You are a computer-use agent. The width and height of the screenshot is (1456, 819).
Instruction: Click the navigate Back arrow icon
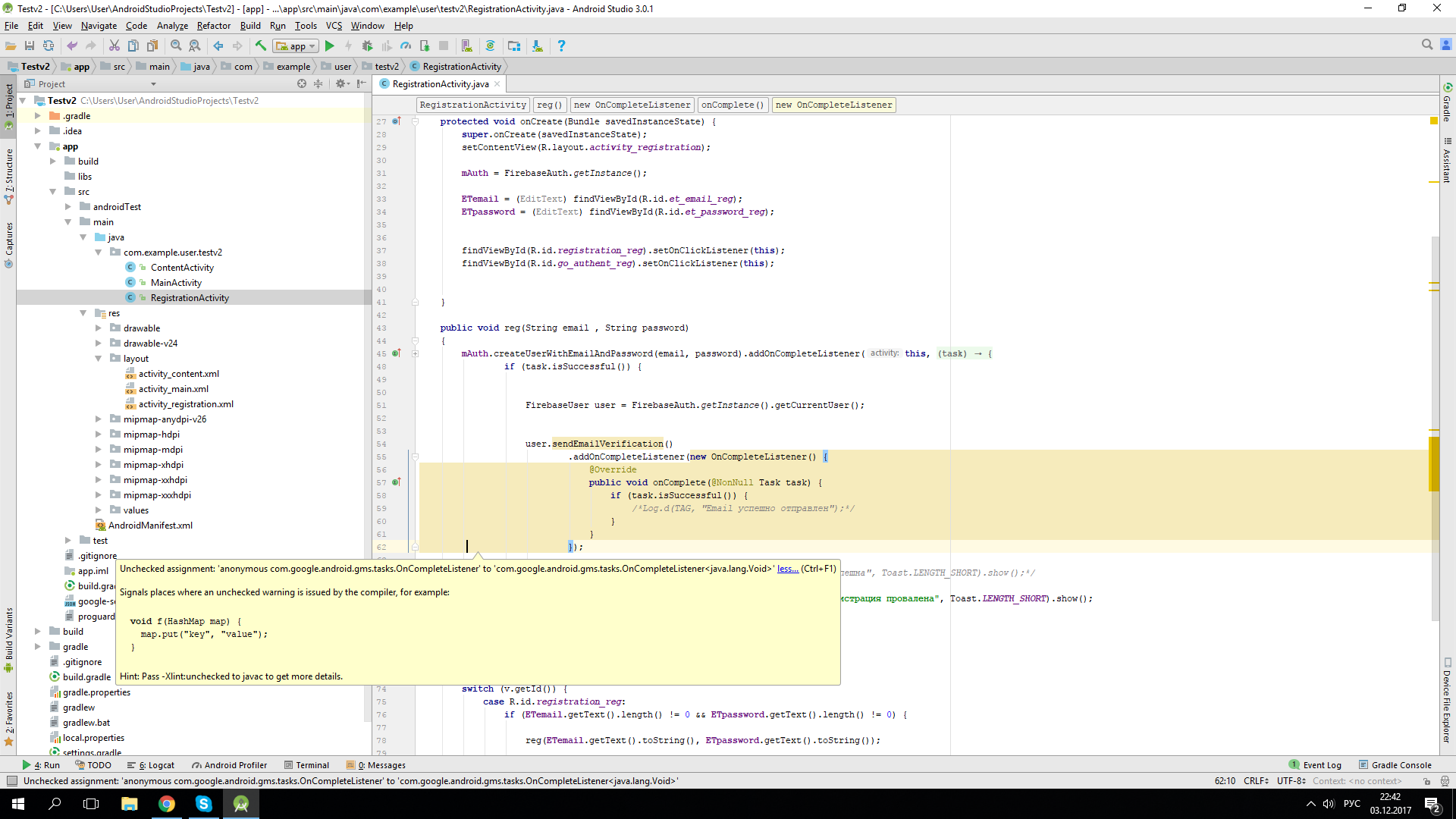pos(218,46)
